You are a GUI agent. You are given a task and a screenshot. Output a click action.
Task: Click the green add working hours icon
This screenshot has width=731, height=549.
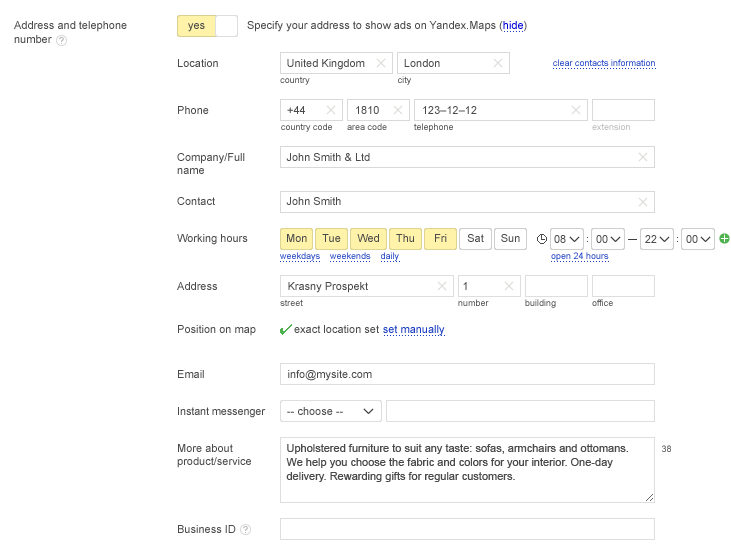click(x=724, y=238)
